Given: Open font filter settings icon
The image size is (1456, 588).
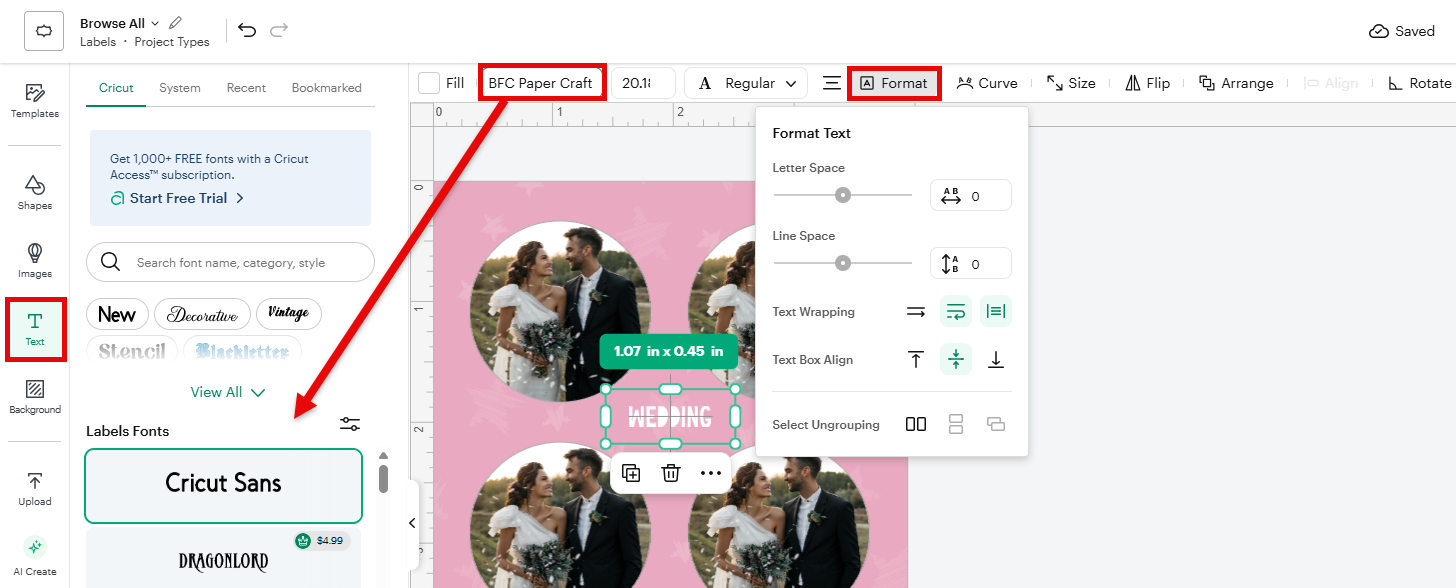Looking at the screenshot, I should click(x=350, y=425).
